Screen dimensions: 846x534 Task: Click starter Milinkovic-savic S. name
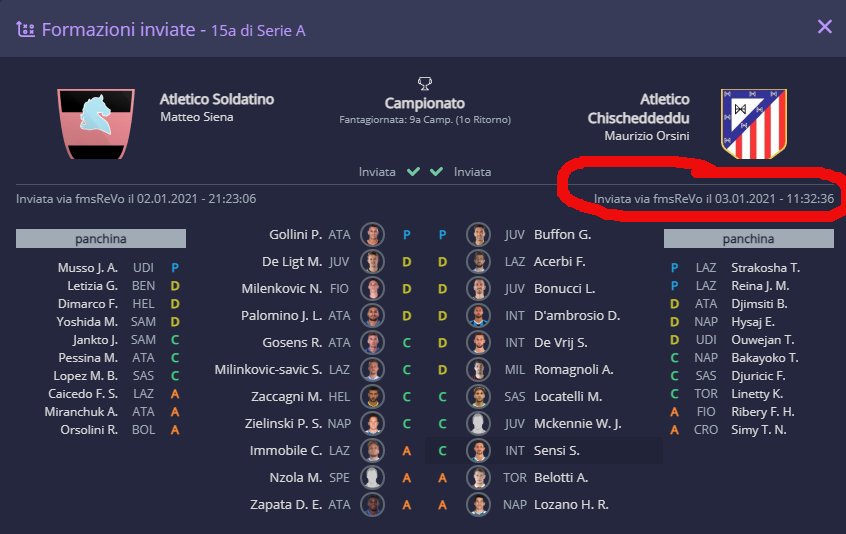[x=268, y=370]
